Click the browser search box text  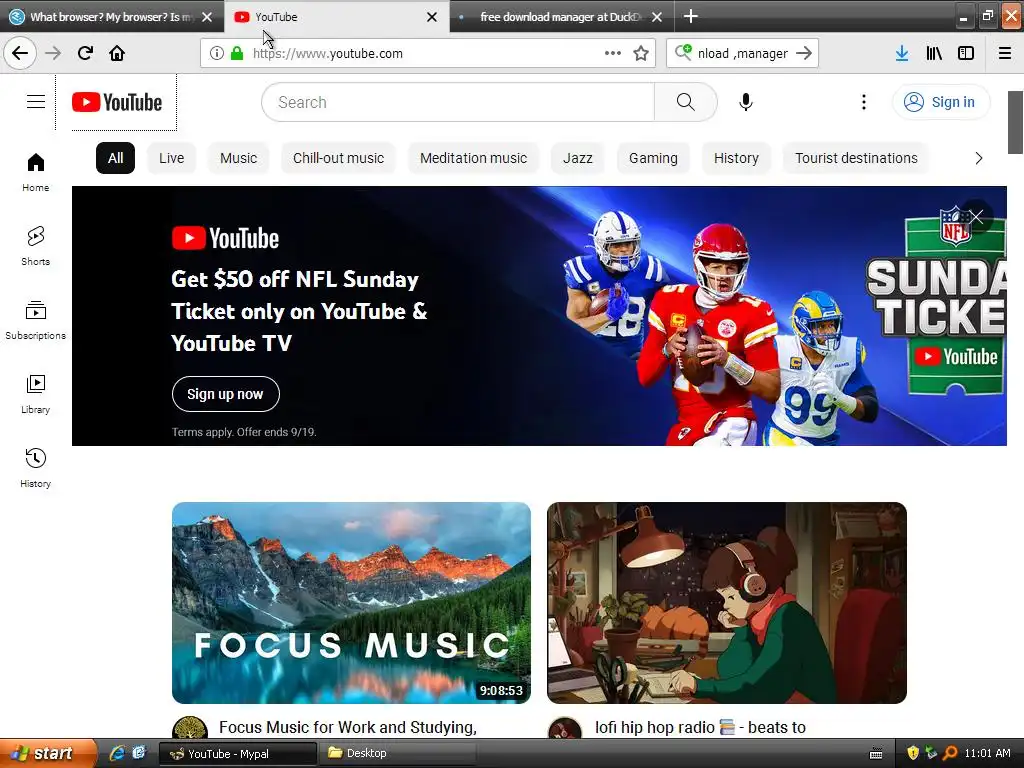tap(743, 54)
